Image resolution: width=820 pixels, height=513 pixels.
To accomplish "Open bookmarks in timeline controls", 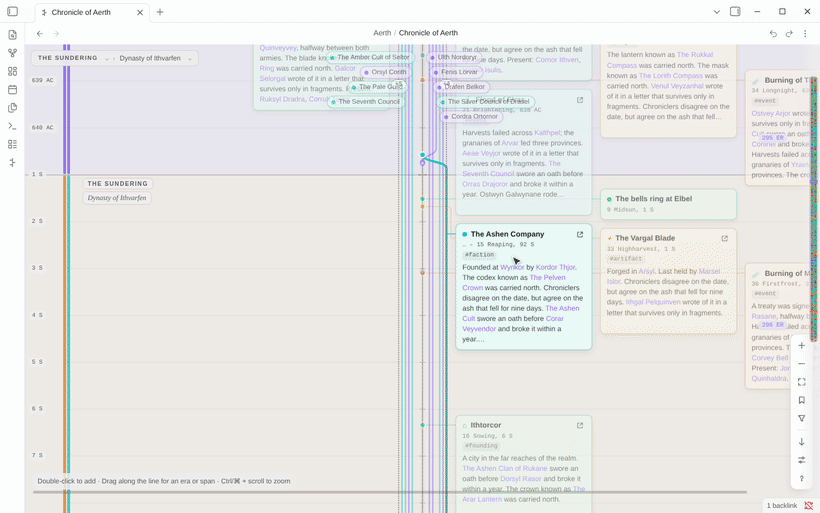I will point(802,400).
